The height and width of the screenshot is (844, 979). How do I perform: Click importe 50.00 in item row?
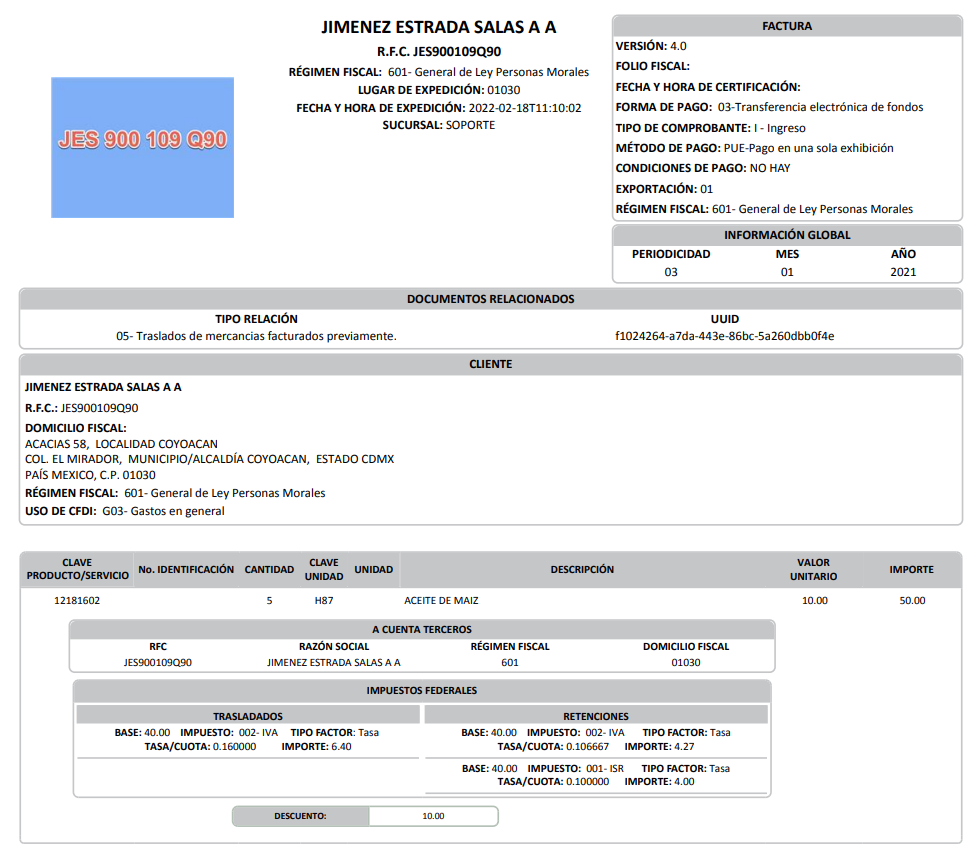(912, 601)
